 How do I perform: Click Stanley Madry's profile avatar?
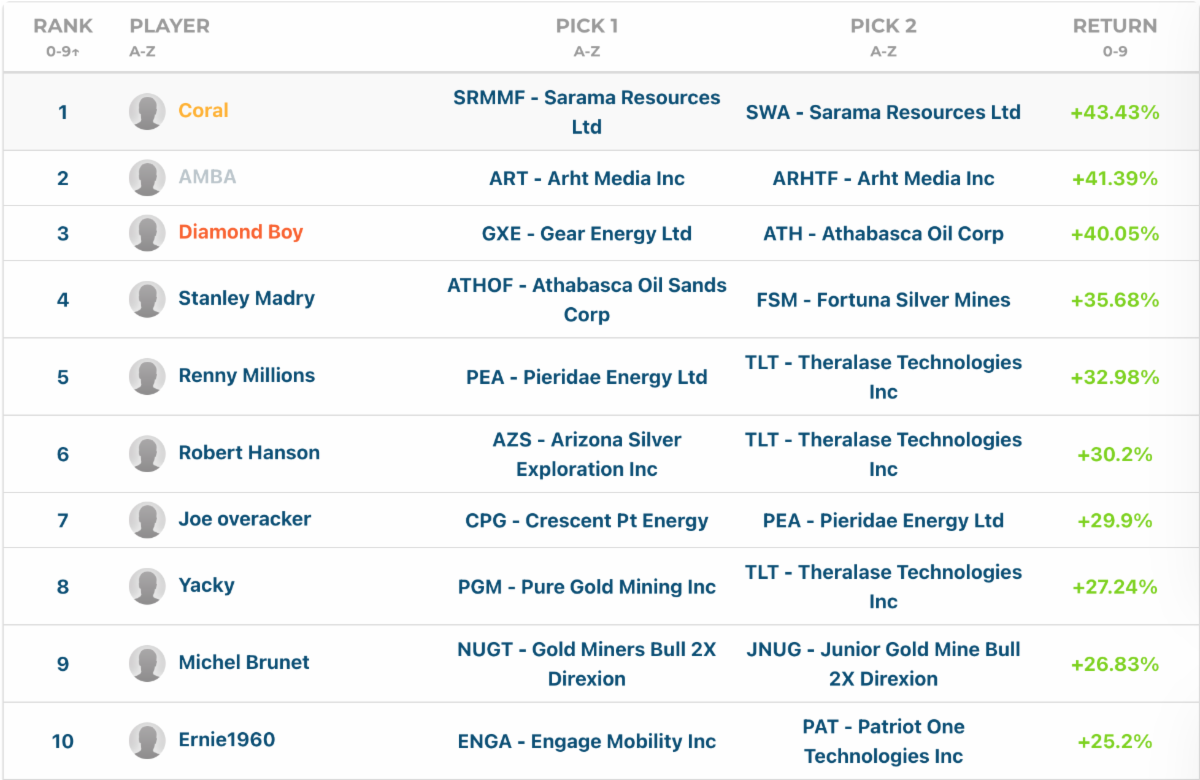(147, 299)
